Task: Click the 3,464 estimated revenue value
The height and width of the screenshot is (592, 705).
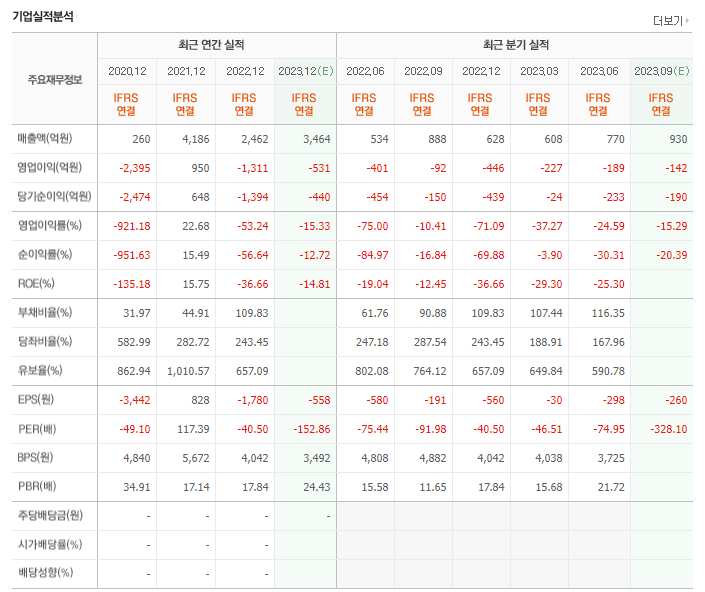Action: coord(317,139)
